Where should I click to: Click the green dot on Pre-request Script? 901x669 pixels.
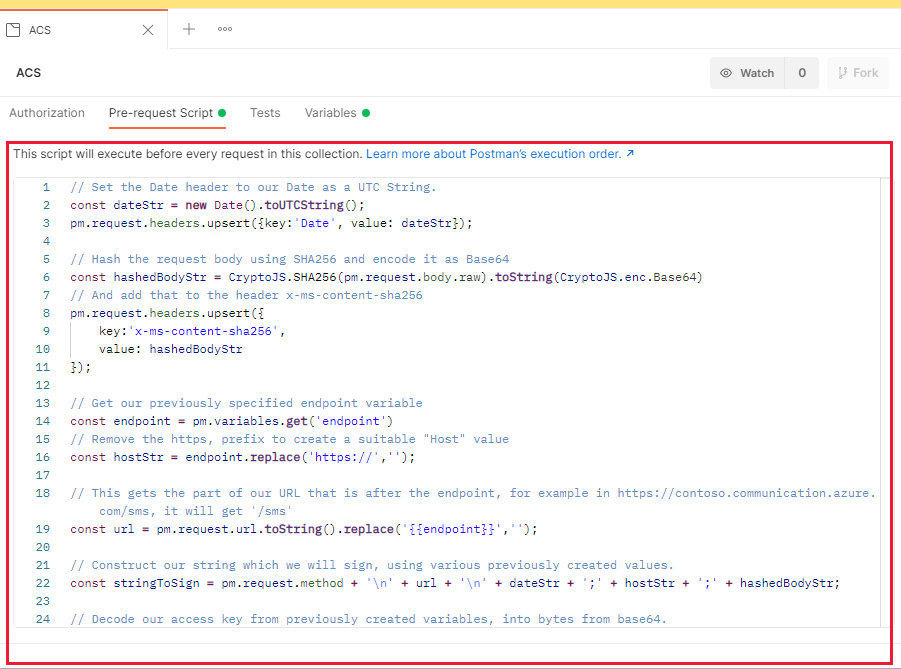[220, 111]
